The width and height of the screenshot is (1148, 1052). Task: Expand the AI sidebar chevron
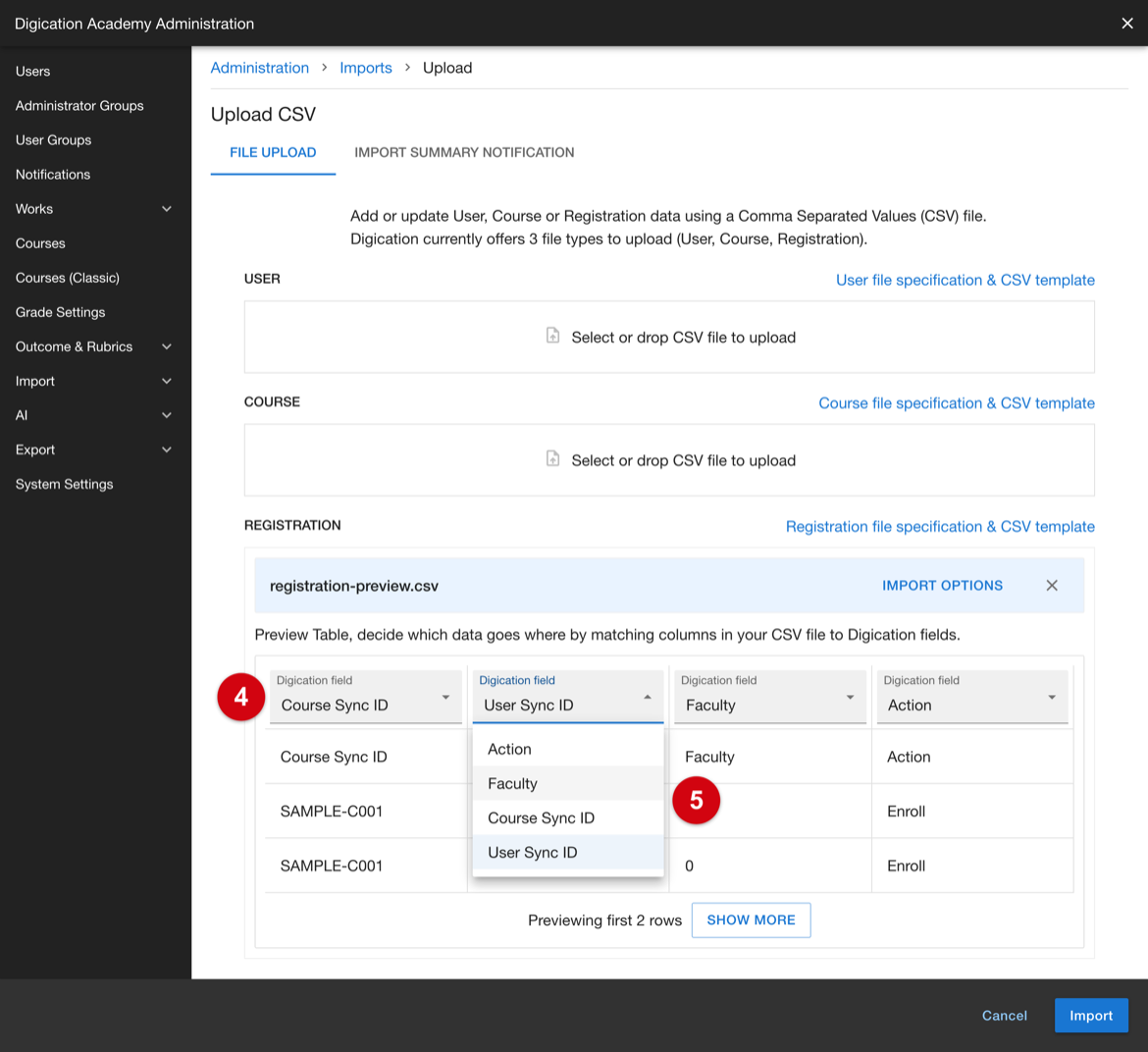pyautogui.click(x=166, y=415)
